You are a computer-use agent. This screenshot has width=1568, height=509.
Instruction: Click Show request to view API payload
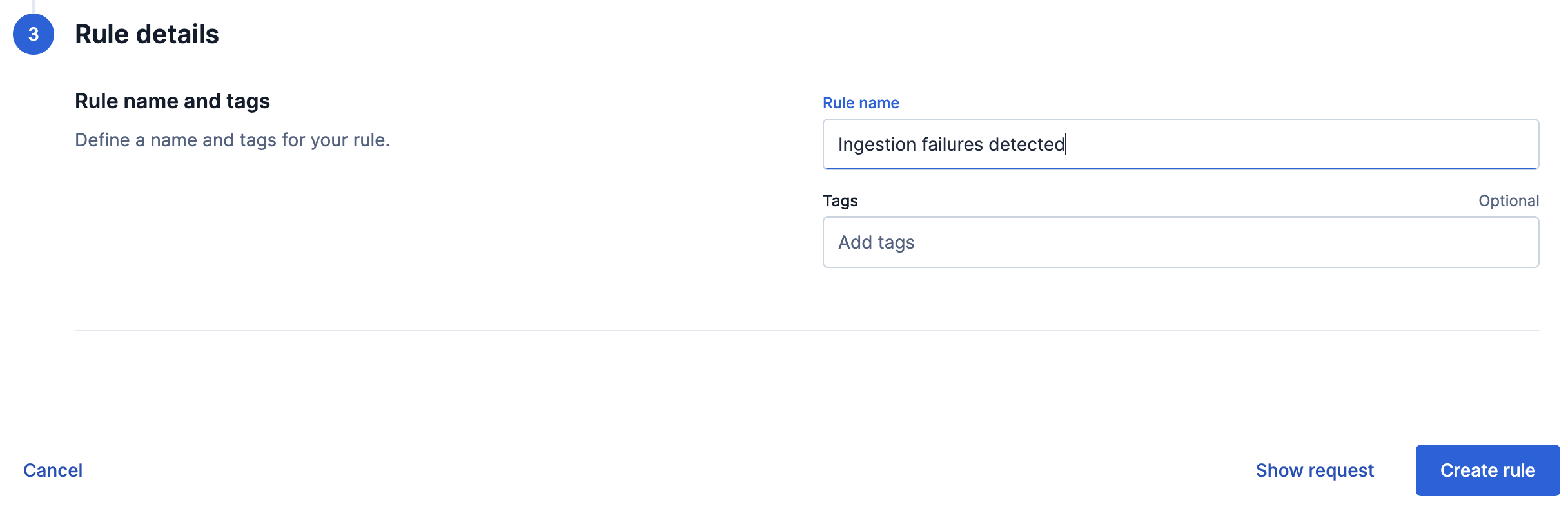point(1315,470)
